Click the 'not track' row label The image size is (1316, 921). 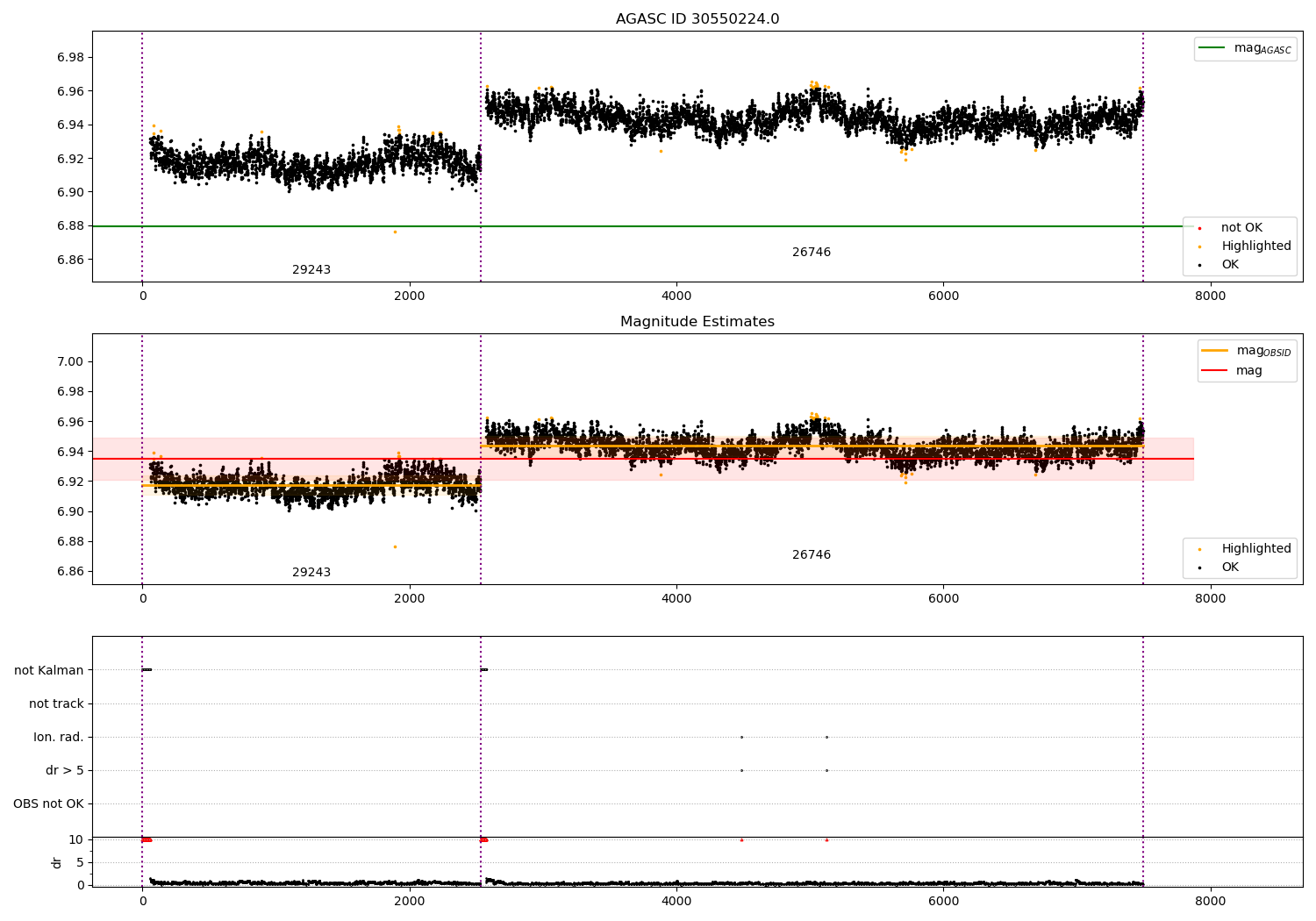coord(56,703)
